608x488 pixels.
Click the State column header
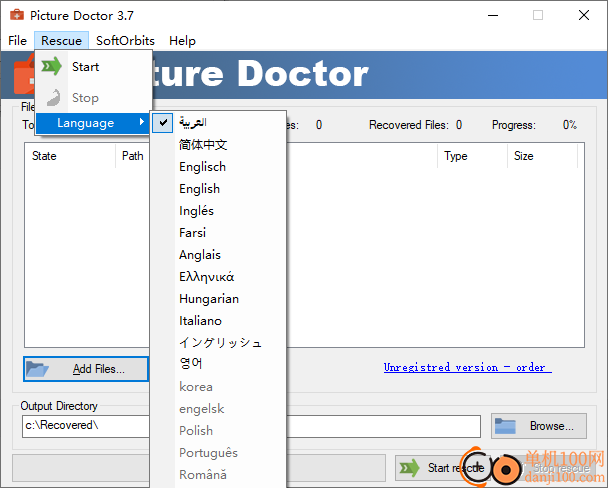[70, 156]
